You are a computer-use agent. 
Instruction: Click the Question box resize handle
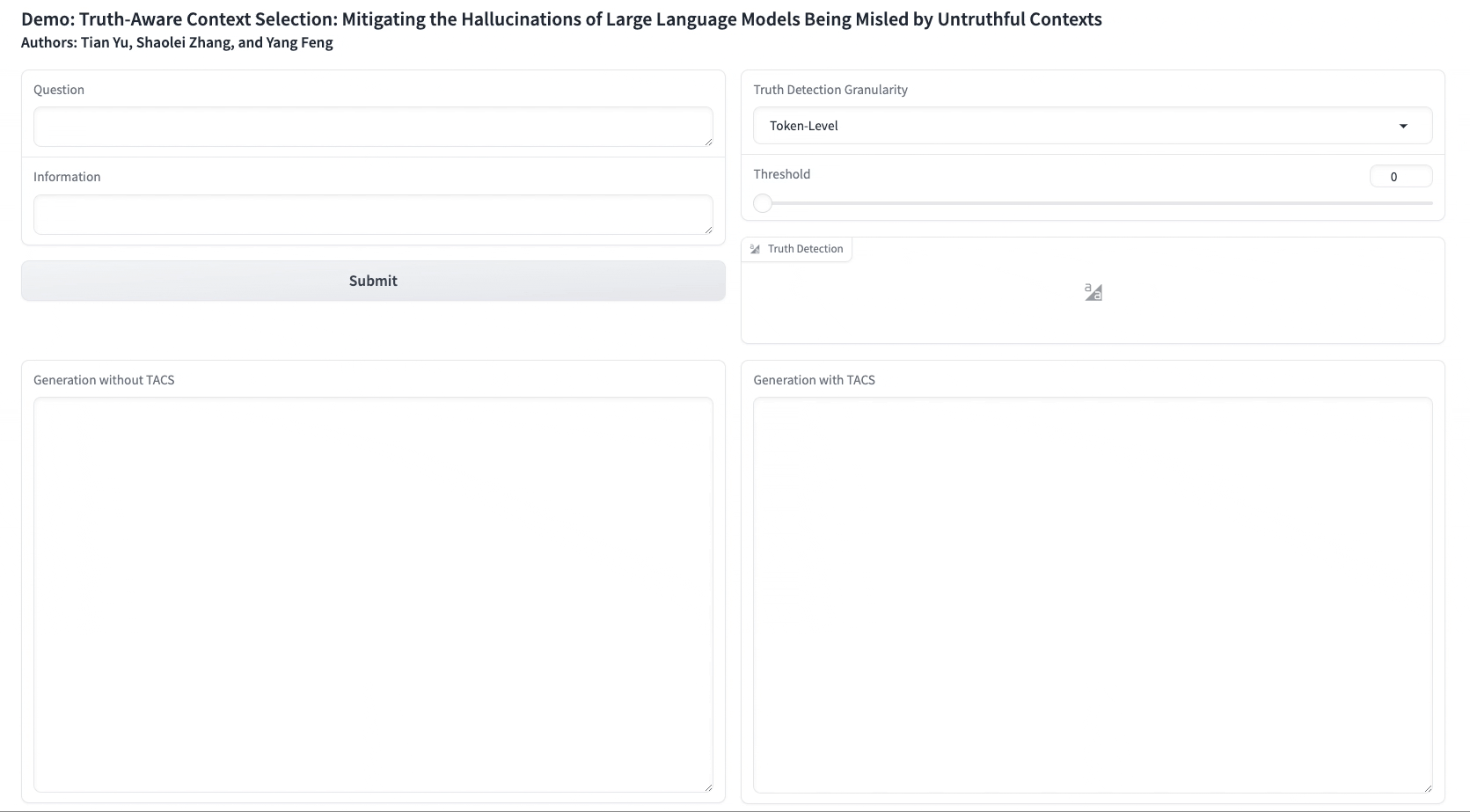click(x=708, y=142)
